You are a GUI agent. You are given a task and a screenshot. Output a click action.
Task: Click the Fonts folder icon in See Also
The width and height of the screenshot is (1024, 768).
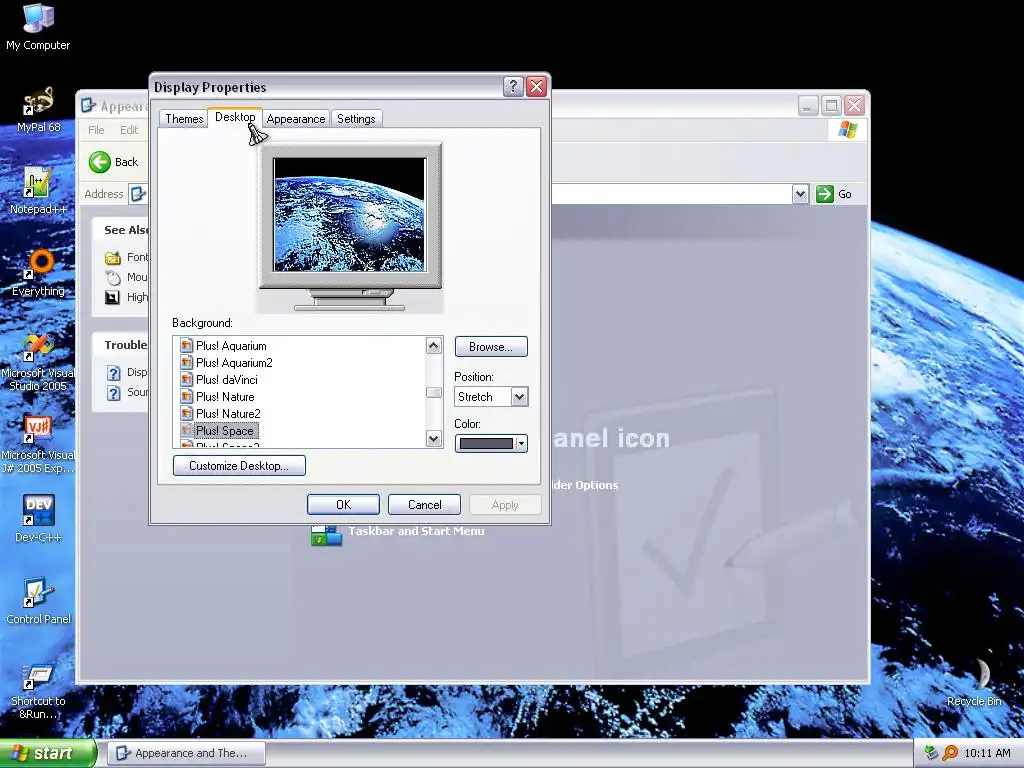113,257
